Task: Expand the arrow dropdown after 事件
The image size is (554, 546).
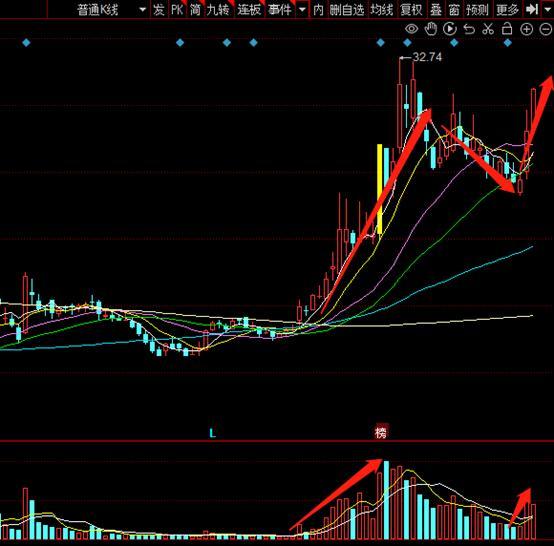Action: click(x=302, y=10)
